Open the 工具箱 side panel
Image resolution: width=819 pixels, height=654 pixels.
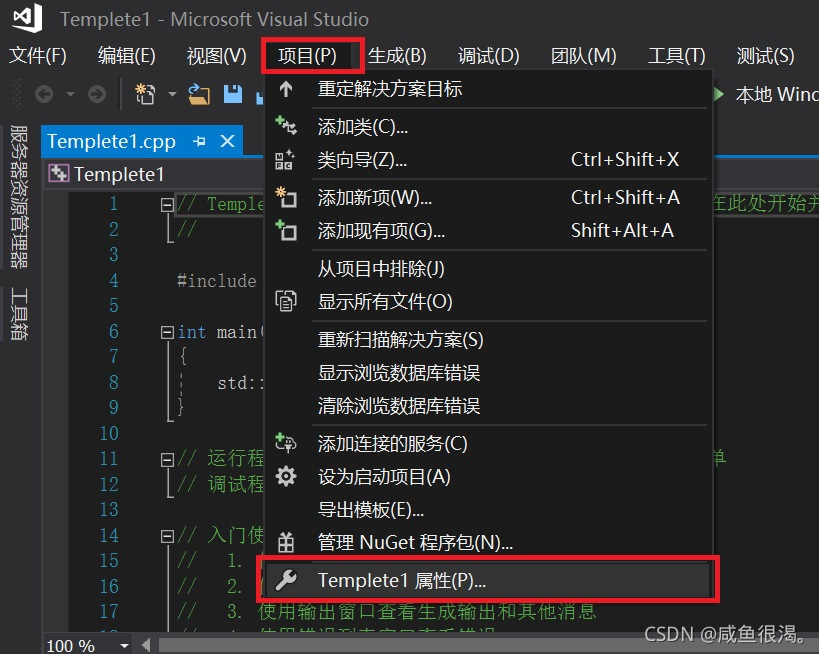coord(19,313)
